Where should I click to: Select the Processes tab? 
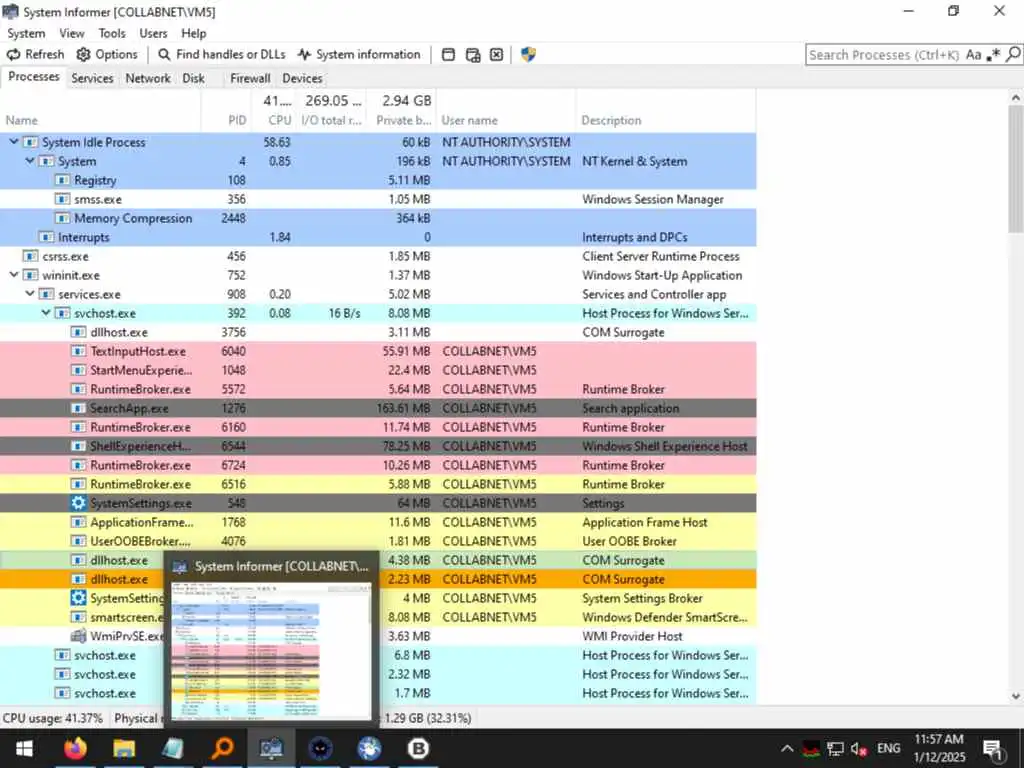33,77
